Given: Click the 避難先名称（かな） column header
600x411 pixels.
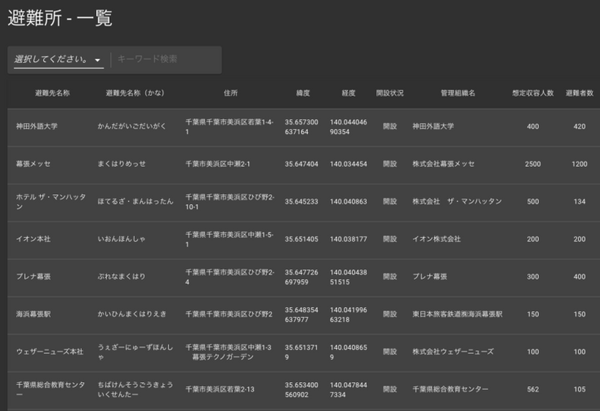Looking at the screenshot, I should pos(132,93).
